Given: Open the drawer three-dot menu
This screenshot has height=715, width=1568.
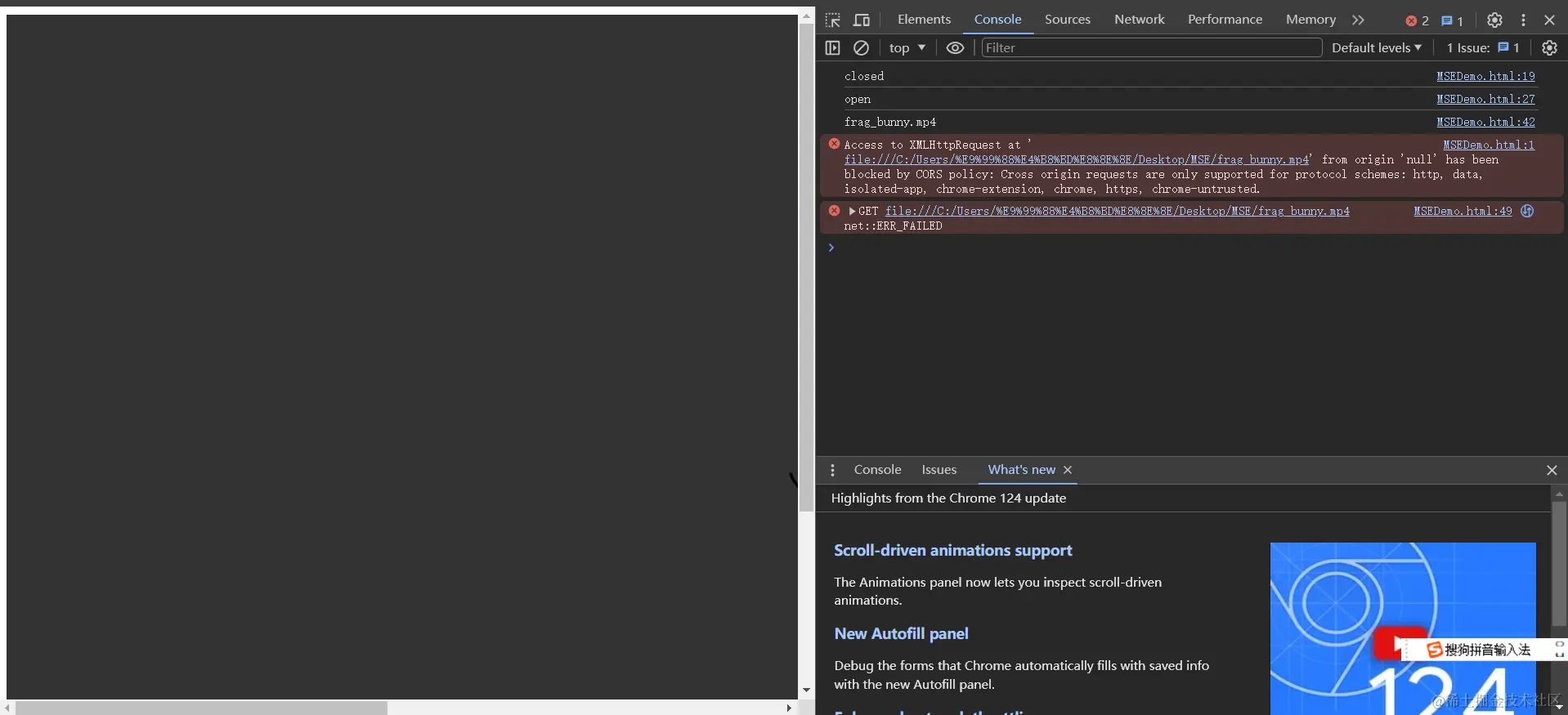Looking at the screenshot, I should click(x=832, y=470).
